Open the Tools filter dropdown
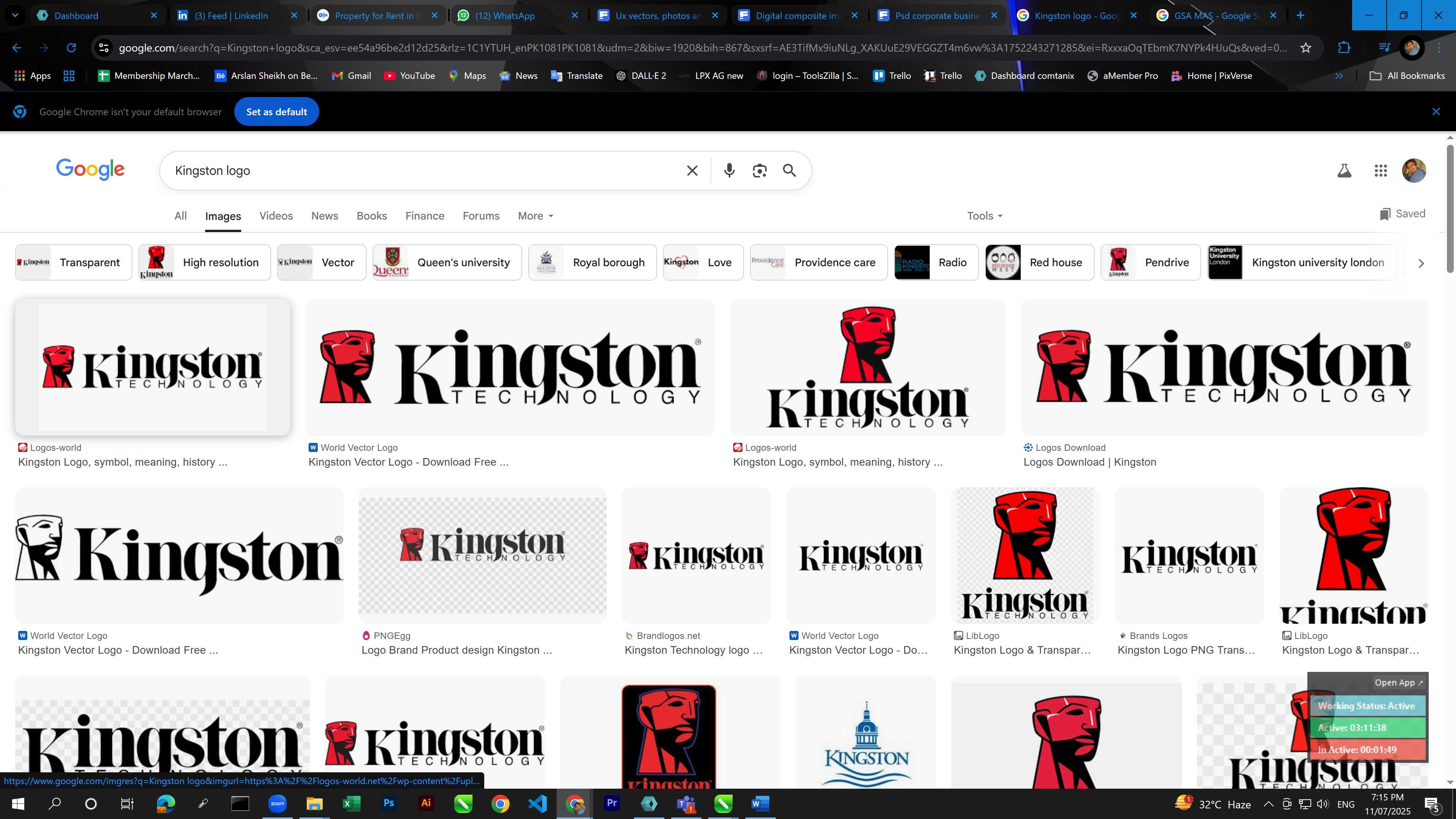The image size is (1456, 819). coord(985,216)
